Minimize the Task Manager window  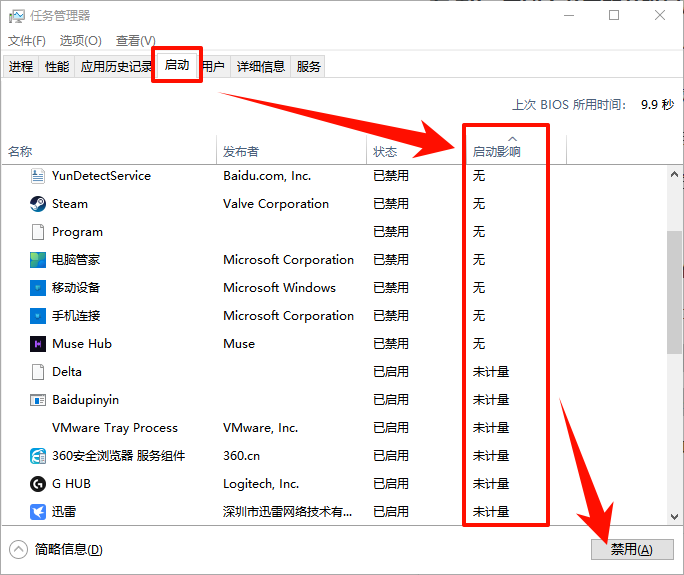tap(569, 15)
